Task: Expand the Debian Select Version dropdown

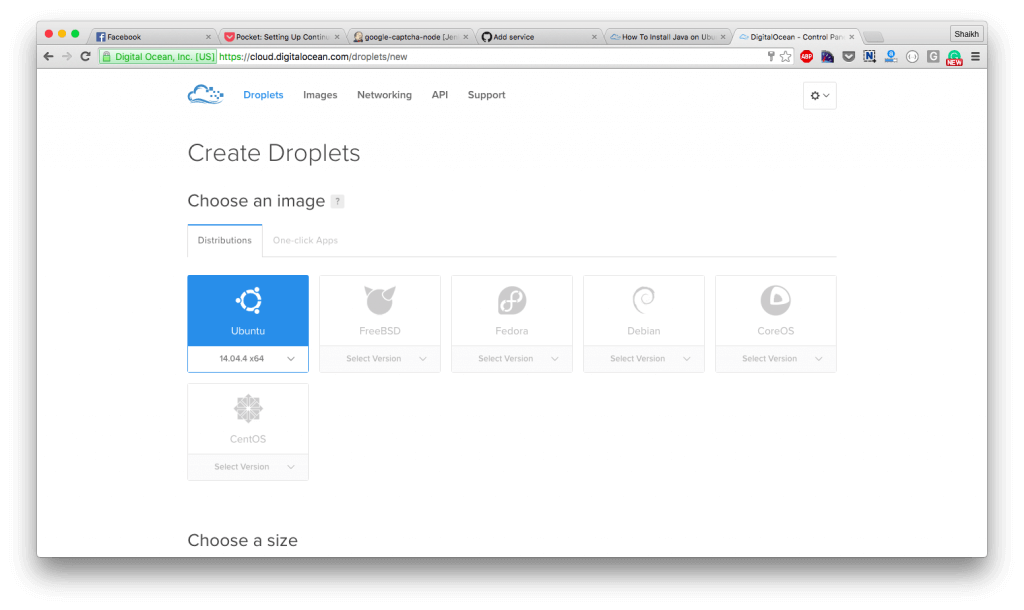Action: (x=643, y=358)
